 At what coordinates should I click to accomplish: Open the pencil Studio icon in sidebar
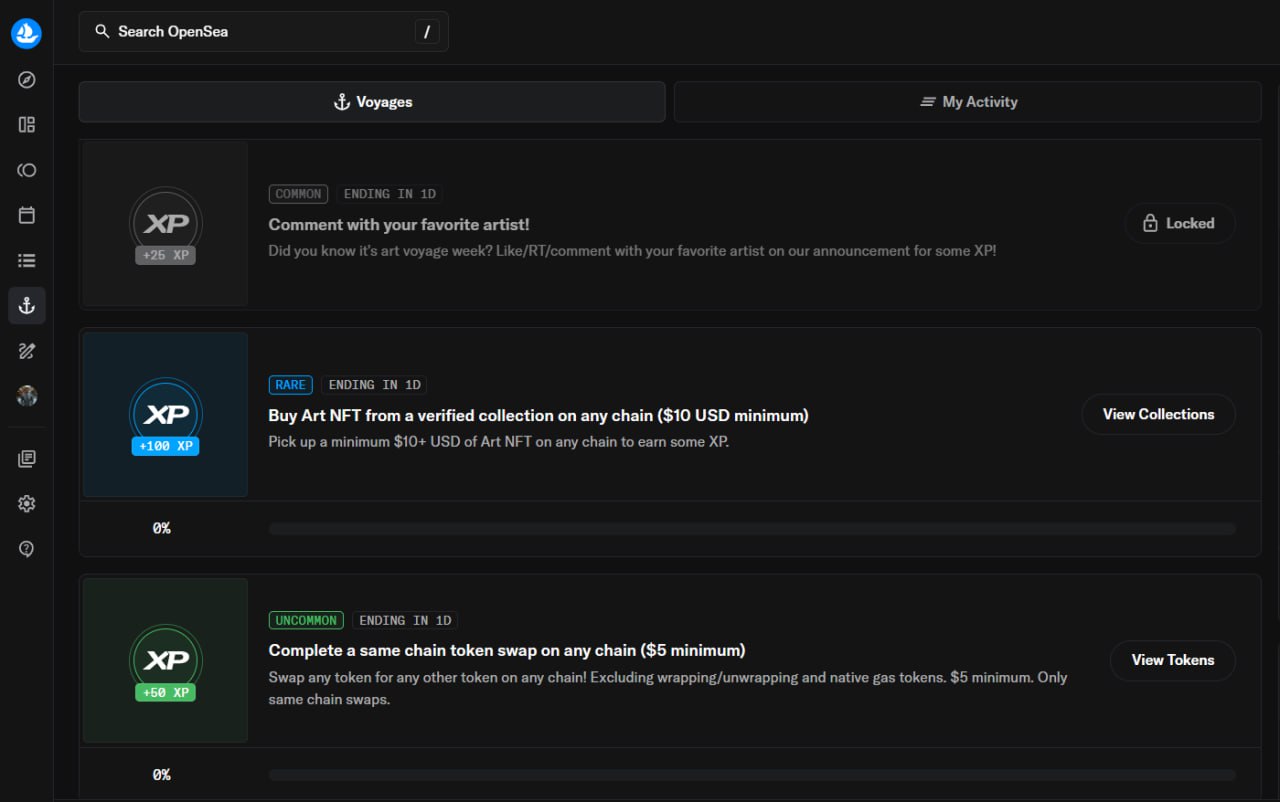pos(27,350)
